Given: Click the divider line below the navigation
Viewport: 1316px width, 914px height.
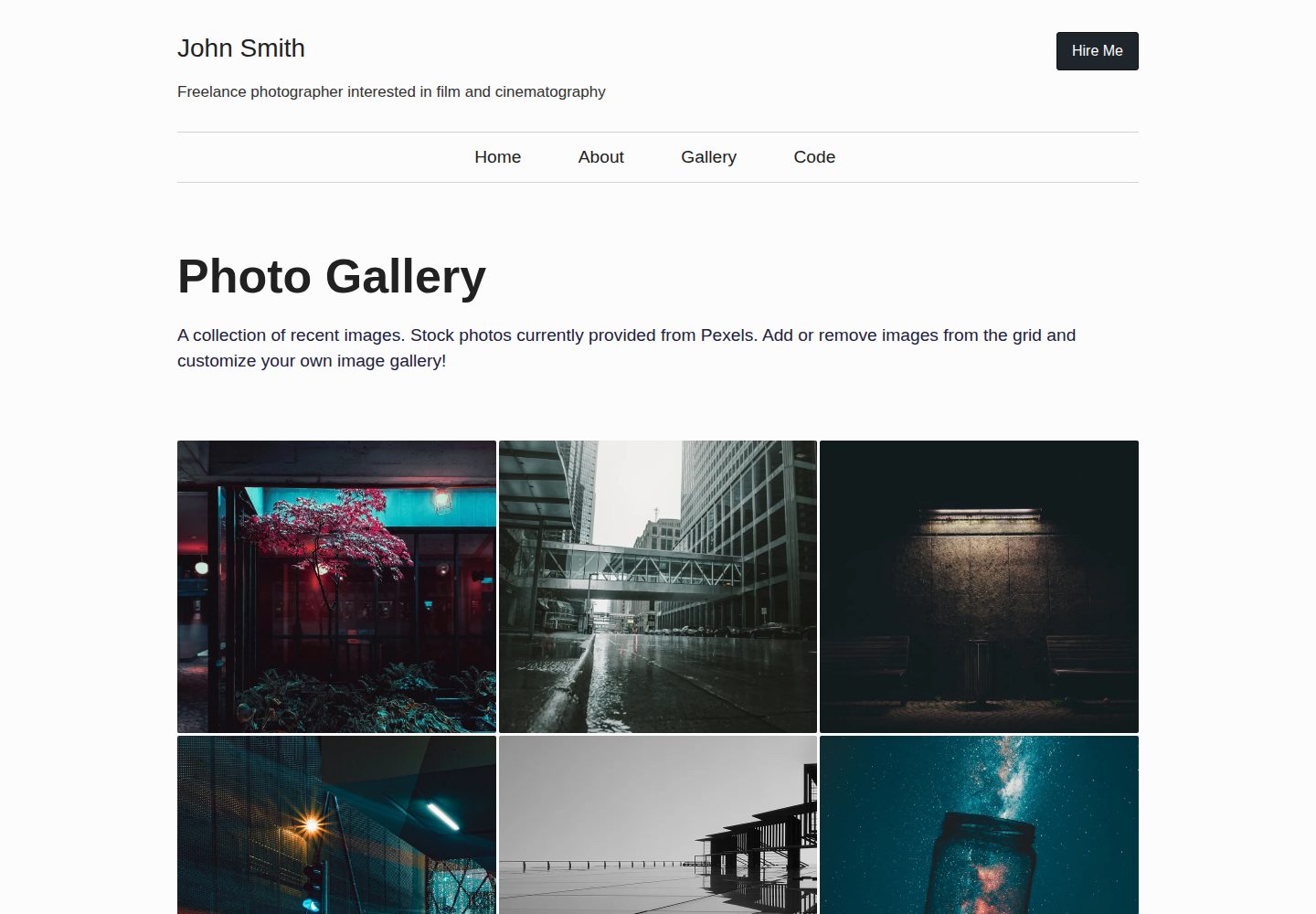Looking at the screenshot, I should 658,182.
